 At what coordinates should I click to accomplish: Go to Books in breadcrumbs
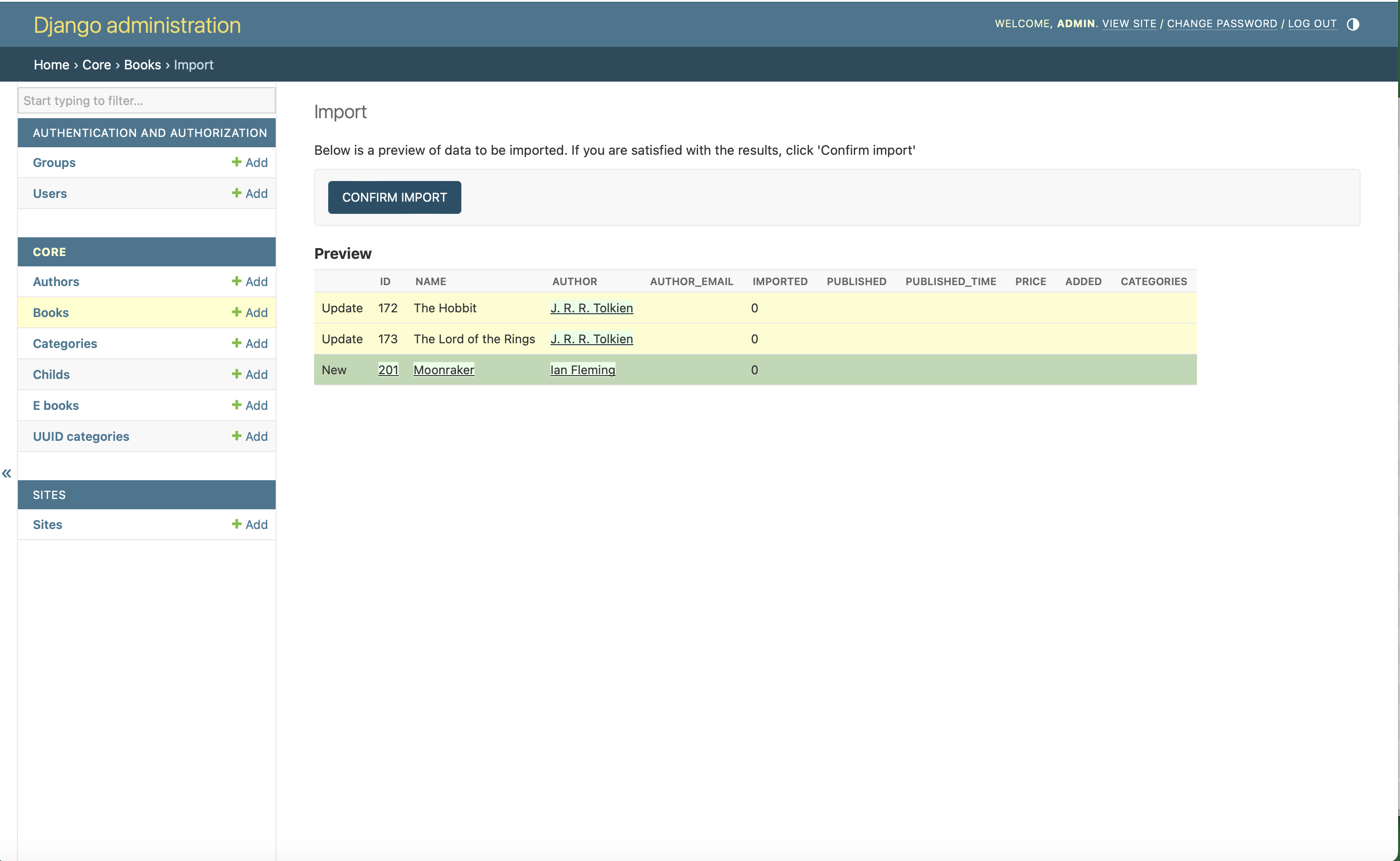[143, 64]
